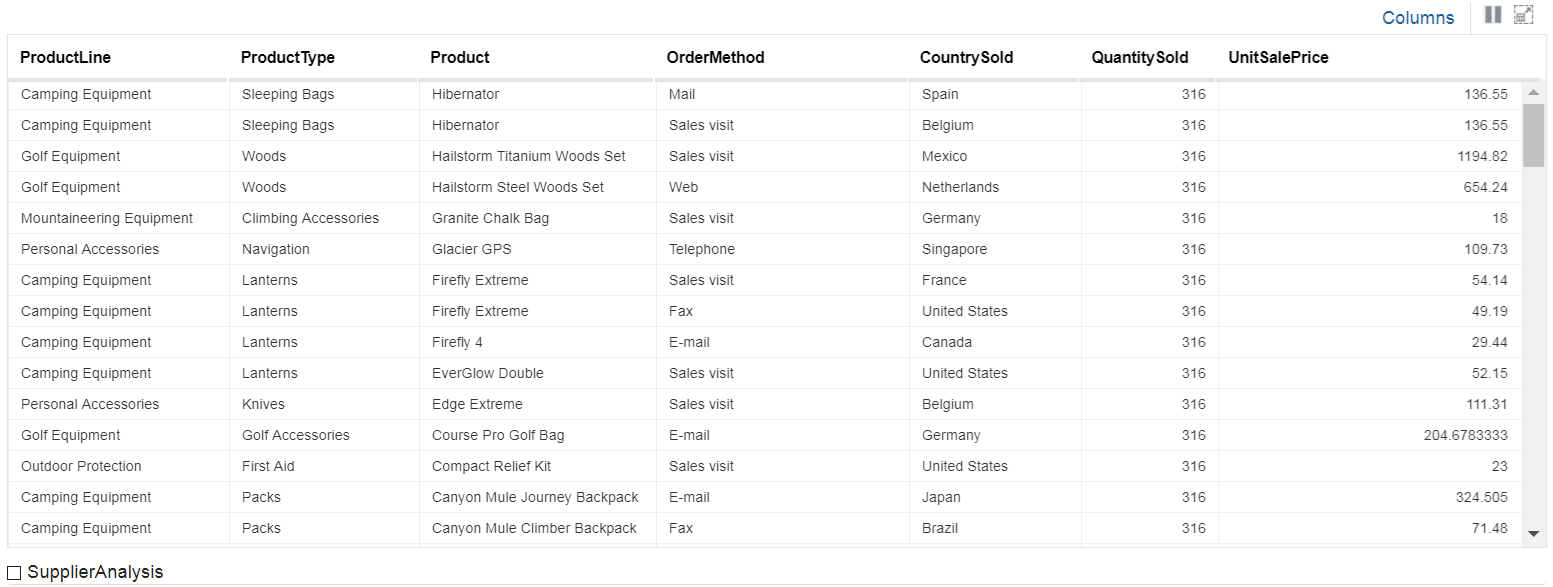Click the pause data refresh icon
The height and width of the screenshot is (587, 1553).
(1492, 14)
